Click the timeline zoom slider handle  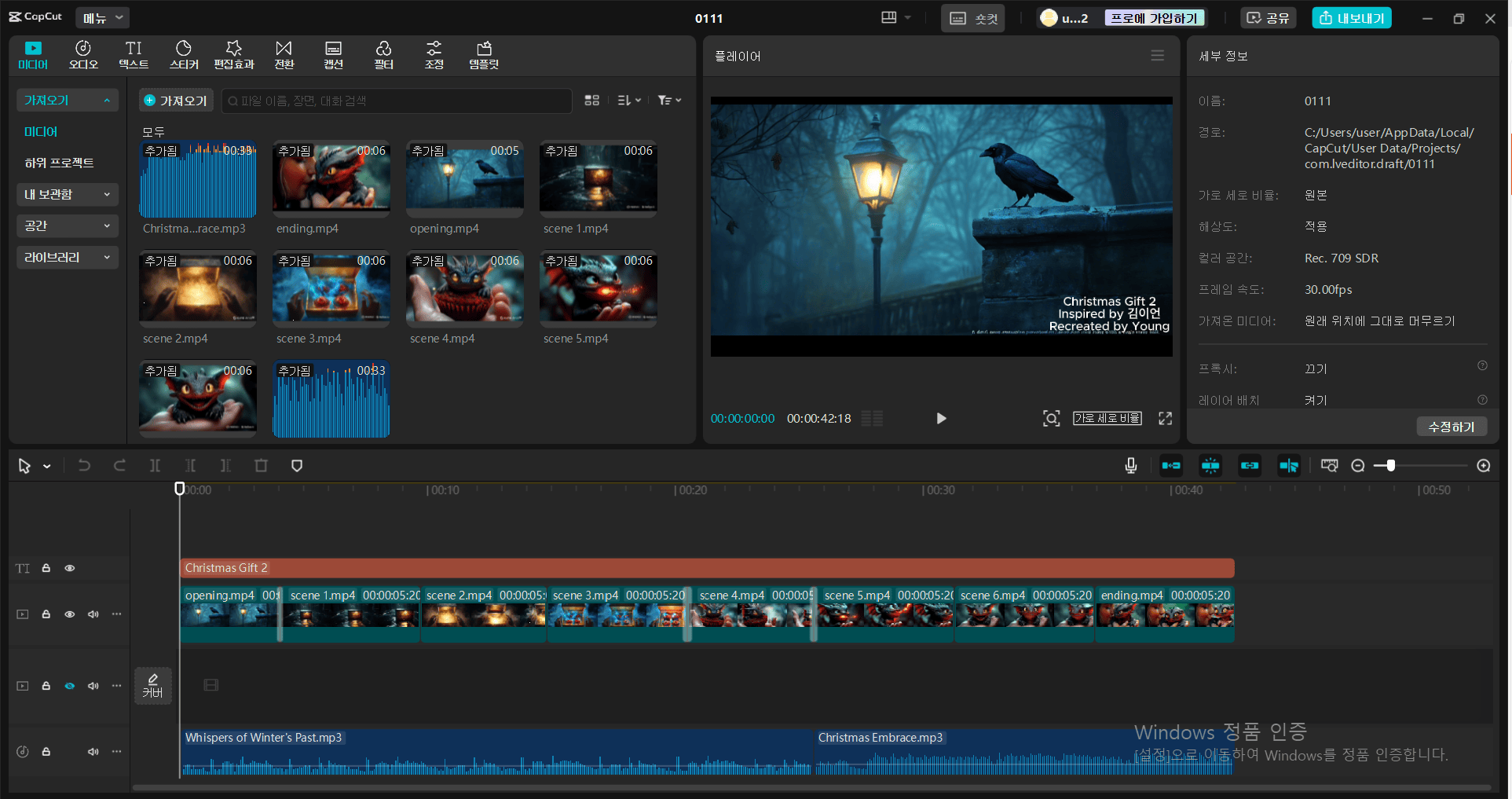click(x=1390, y=466)
